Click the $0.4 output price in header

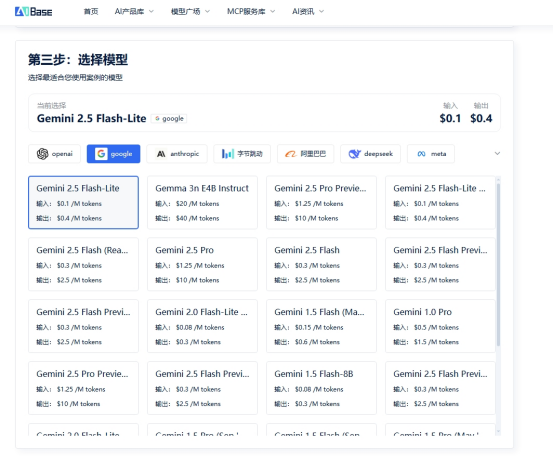pos(481,118)
